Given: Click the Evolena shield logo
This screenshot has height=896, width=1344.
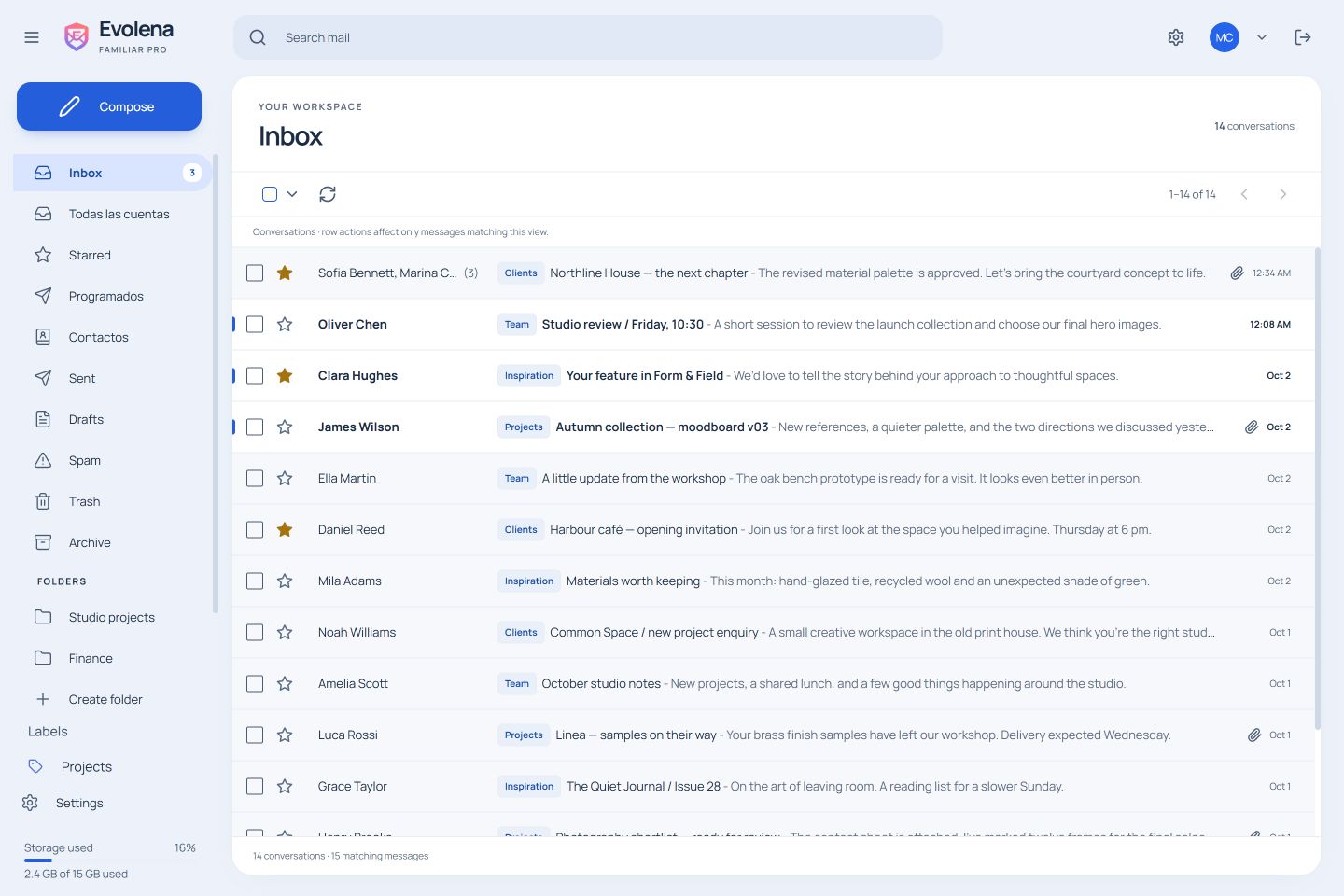Looking at the screenshot, I should [76, 37].
